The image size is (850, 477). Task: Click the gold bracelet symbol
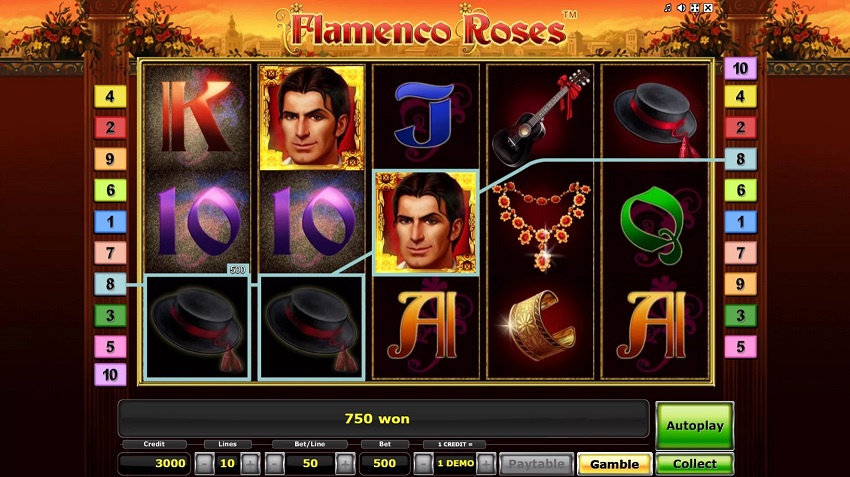tap(540, 325)
